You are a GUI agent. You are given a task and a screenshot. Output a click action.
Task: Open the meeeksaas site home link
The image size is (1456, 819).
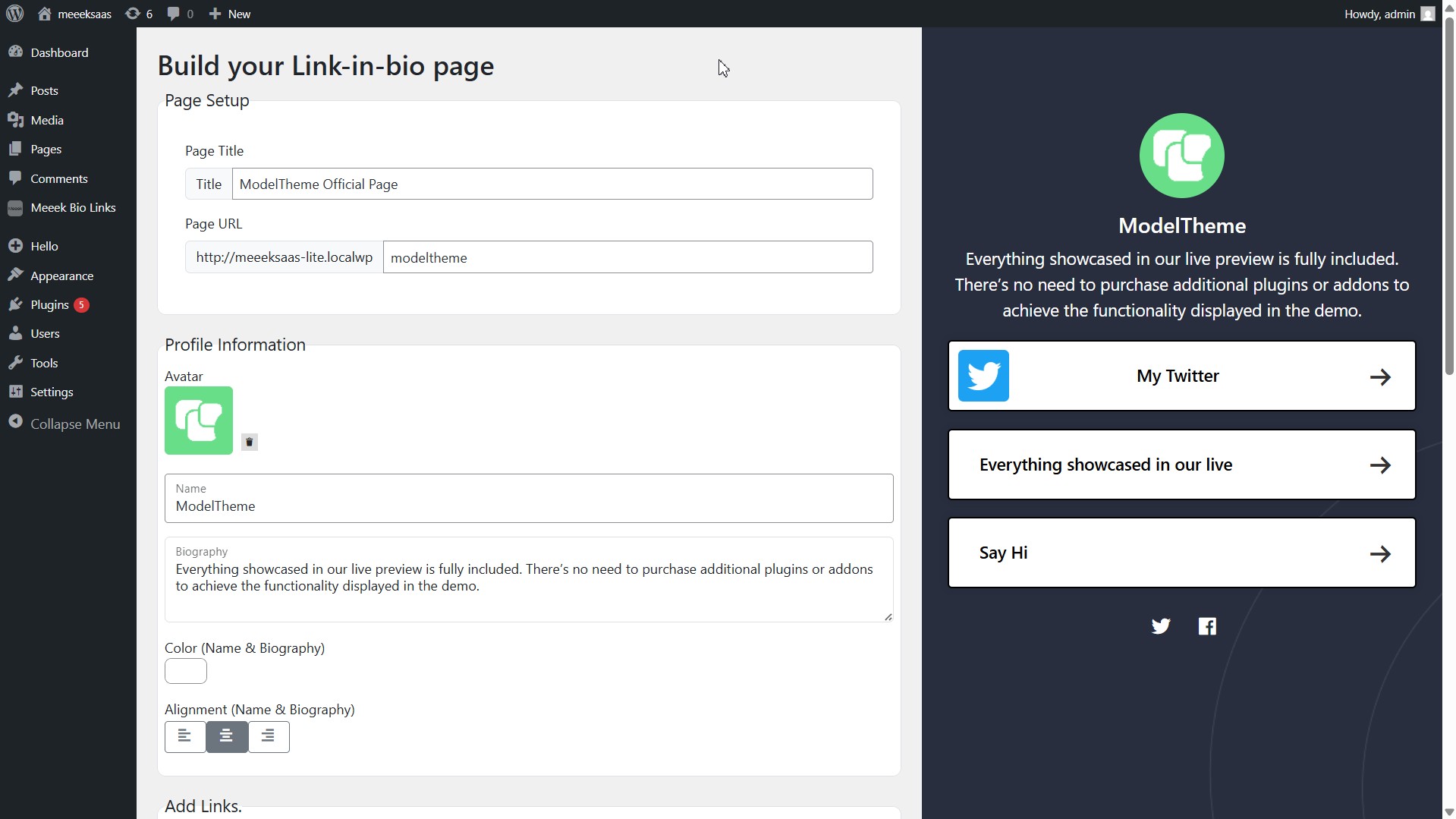(74, 14)
